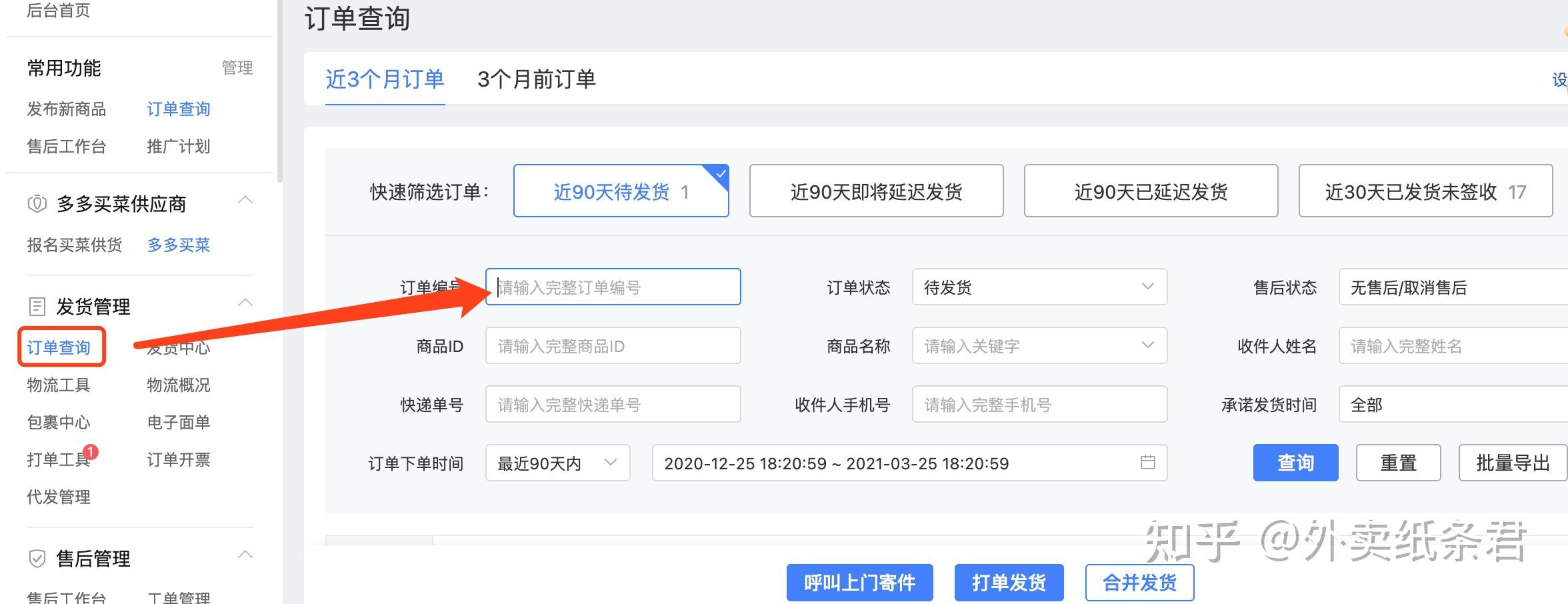
Task: Focus the 订单编号 input field
Action: [613, 287]
